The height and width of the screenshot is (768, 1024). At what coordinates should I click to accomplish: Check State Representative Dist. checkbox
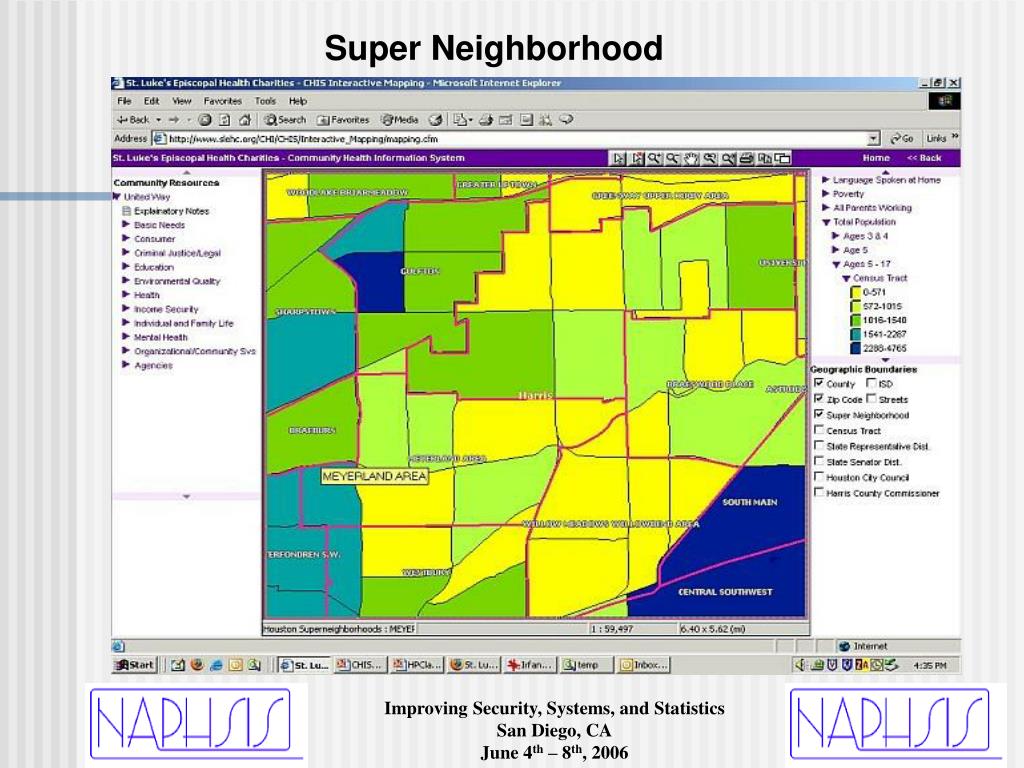tap(818, 445)
